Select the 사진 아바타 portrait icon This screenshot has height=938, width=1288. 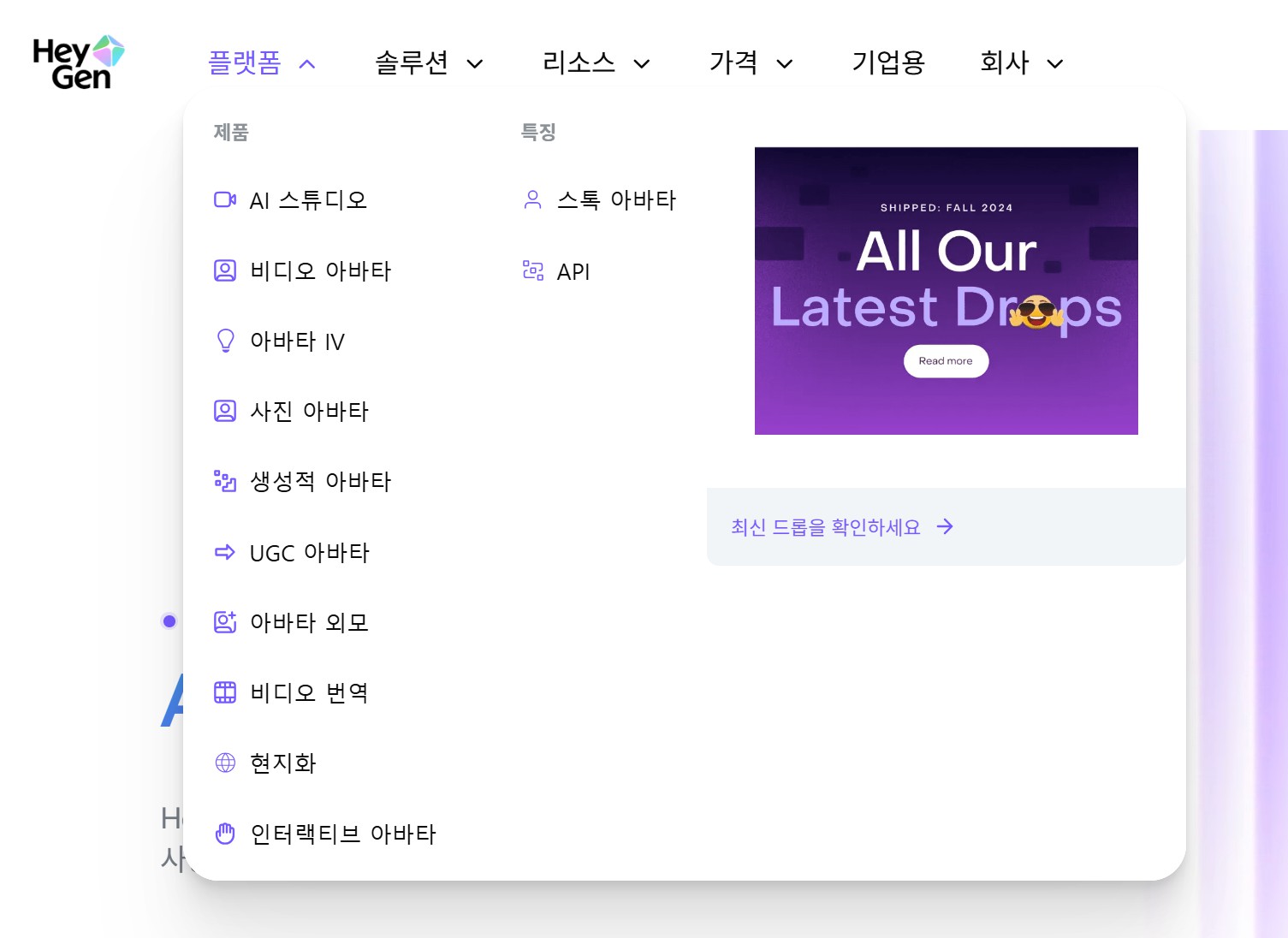pyautogui.click(x=224, y=411)
